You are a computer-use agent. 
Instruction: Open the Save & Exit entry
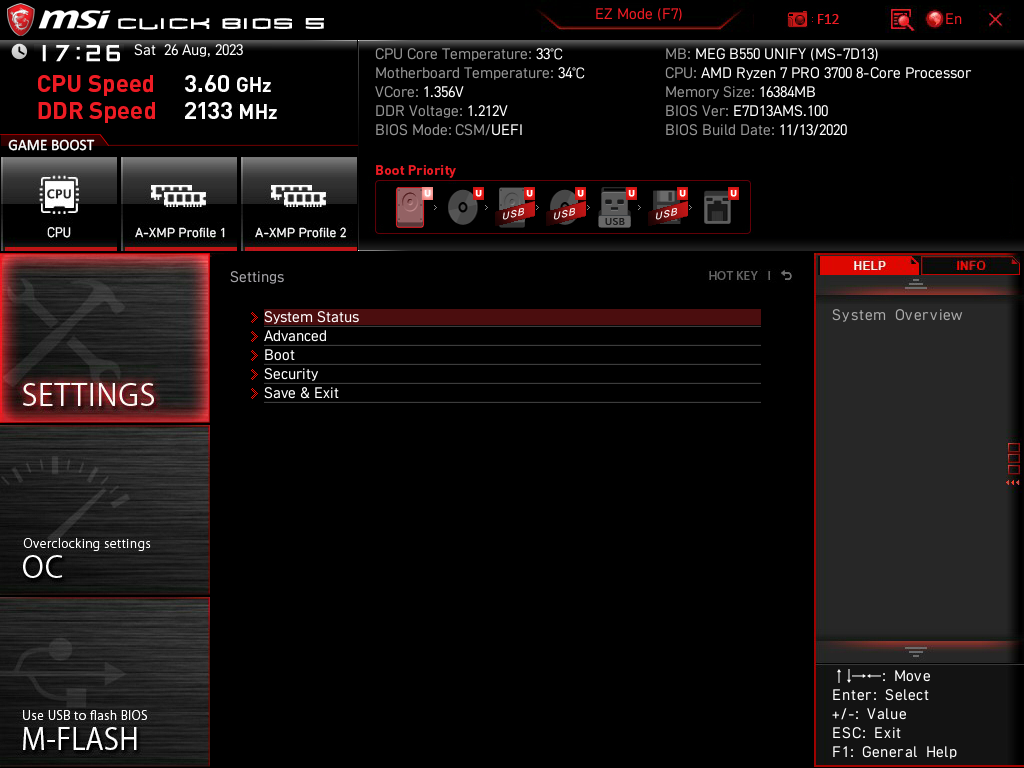tap(512, 393)
